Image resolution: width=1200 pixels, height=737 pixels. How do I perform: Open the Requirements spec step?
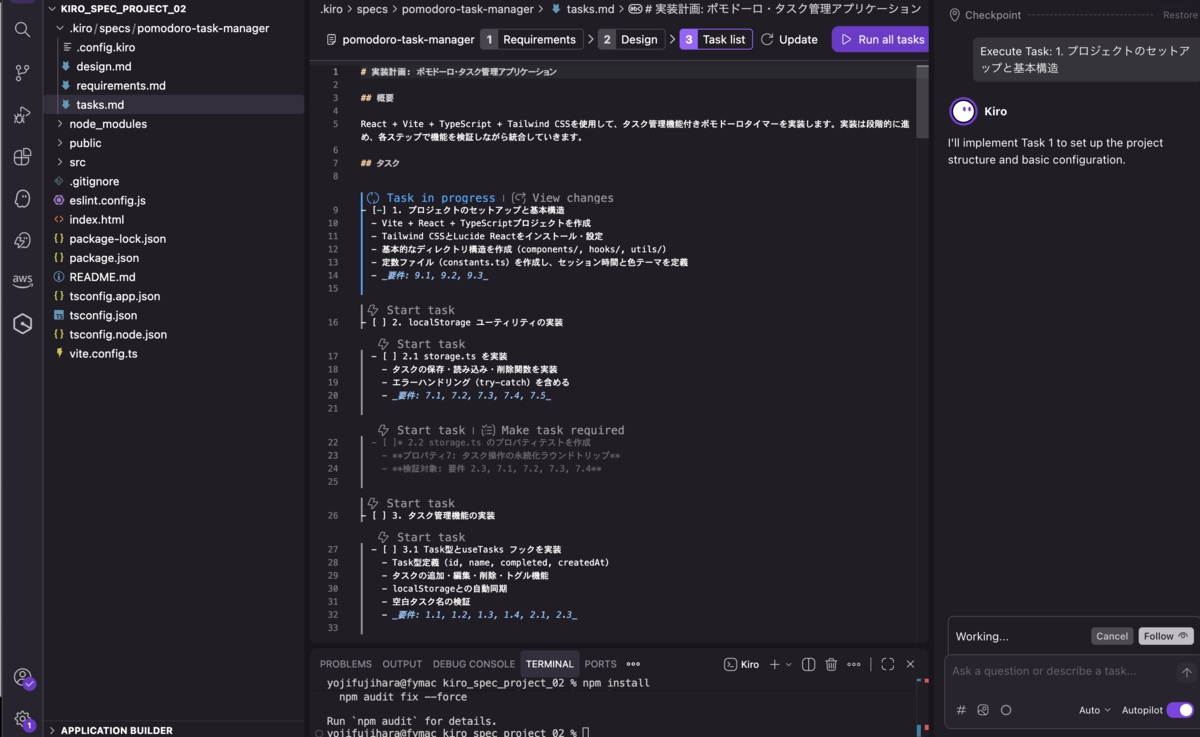tap(531, 40)
